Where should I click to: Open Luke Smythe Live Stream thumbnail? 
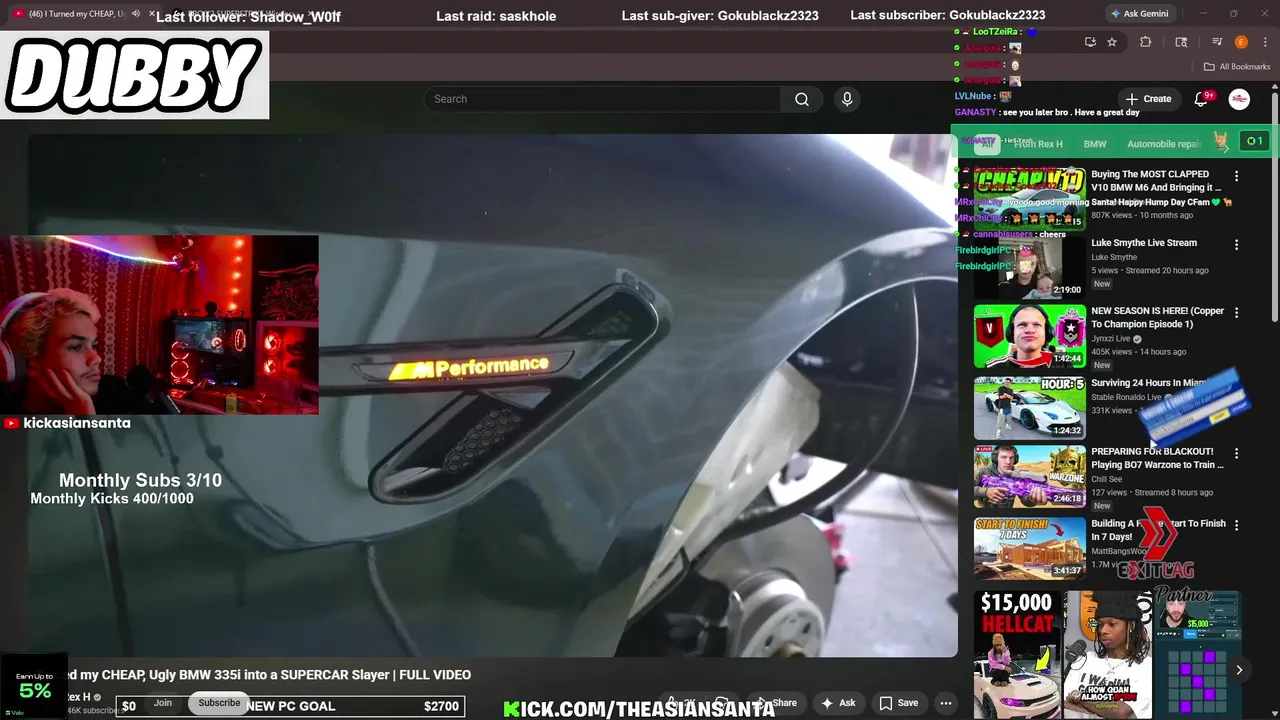tap(1030, 267)
